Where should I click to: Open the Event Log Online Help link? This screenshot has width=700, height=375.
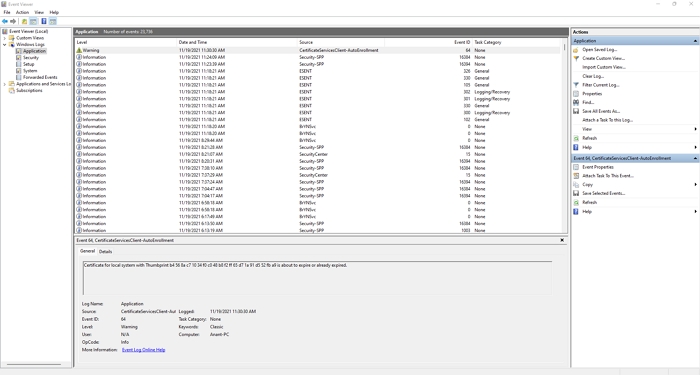143,350
